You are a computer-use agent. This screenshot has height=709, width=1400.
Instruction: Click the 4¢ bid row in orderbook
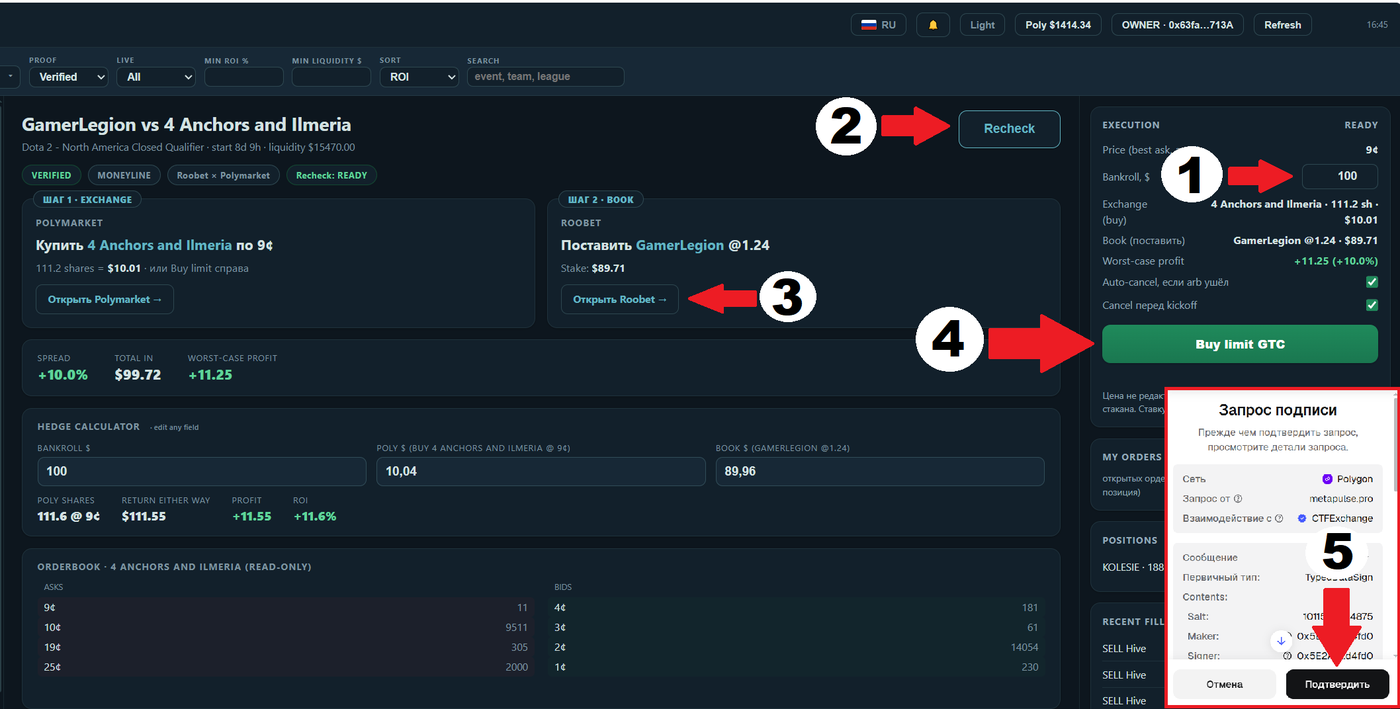pyautogui.click(x=796, y=607)
